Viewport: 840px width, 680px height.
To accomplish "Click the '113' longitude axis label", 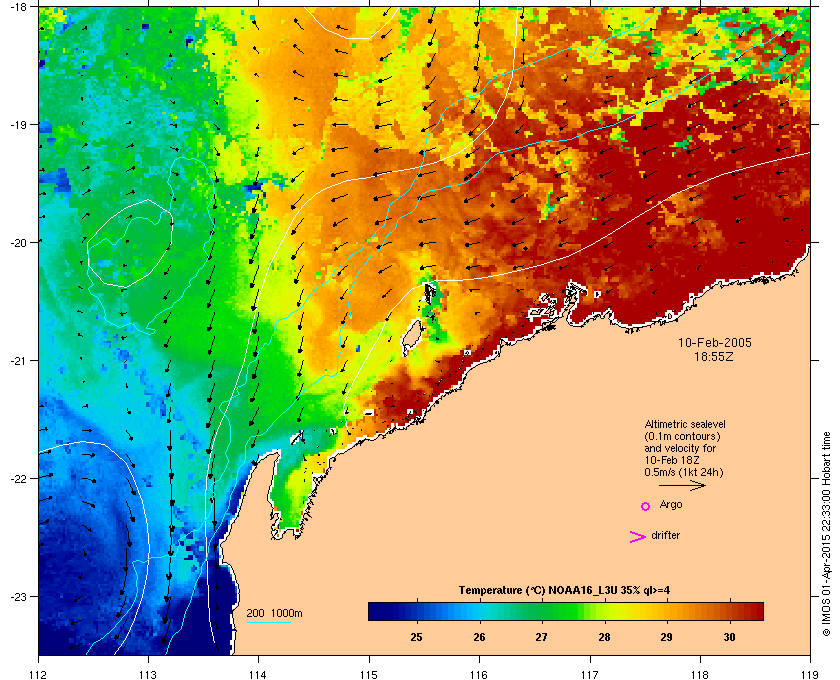I will 148,675.
